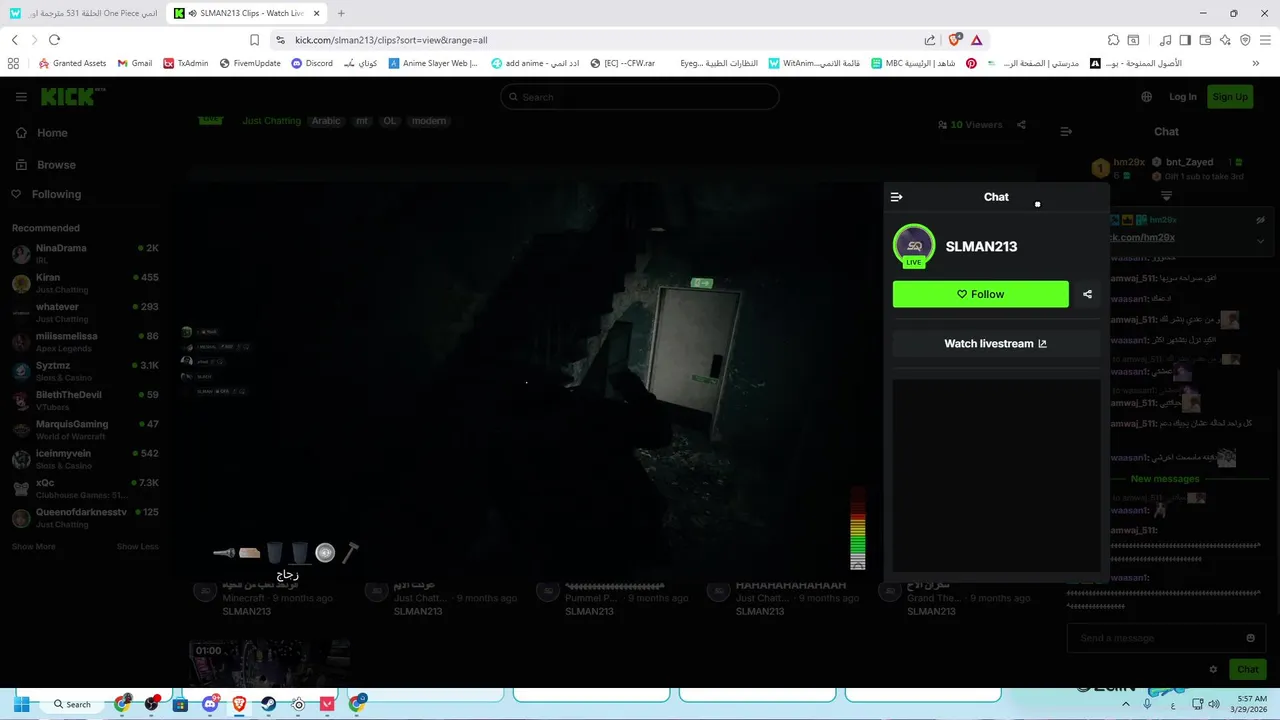The width and height of the screenshot is (1280, 720).
Task: Click the Follow button for SLMAN213
Action: click(x=980, y=294)
